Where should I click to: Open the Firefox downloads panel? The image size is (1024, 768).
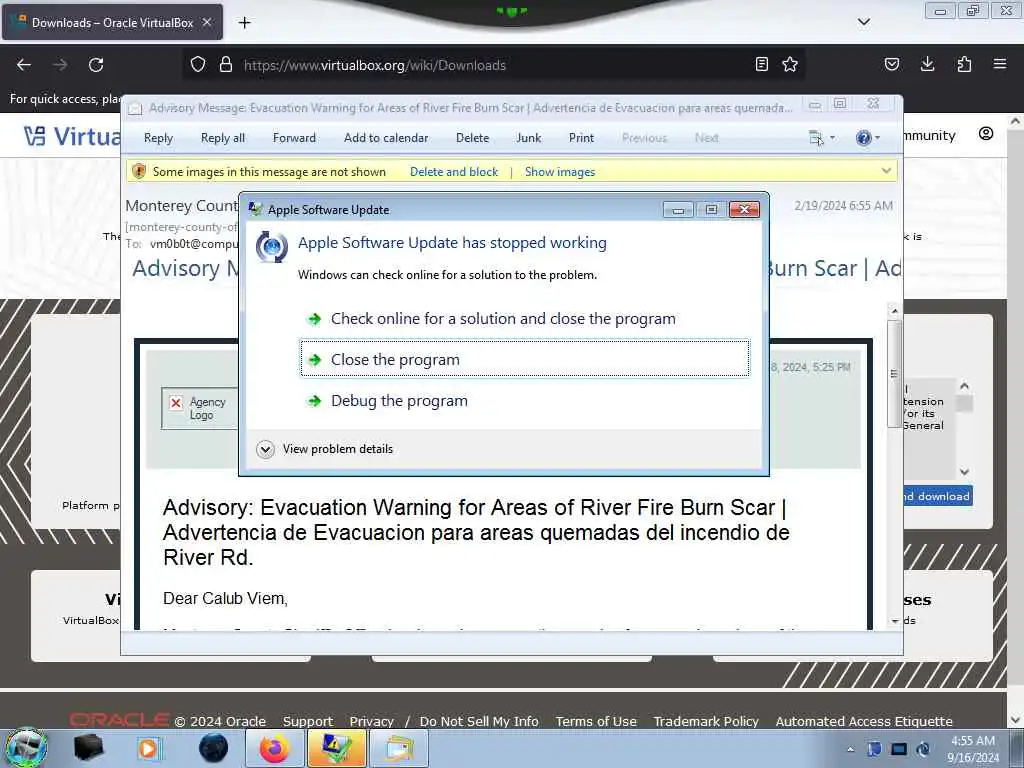(927, 64)
